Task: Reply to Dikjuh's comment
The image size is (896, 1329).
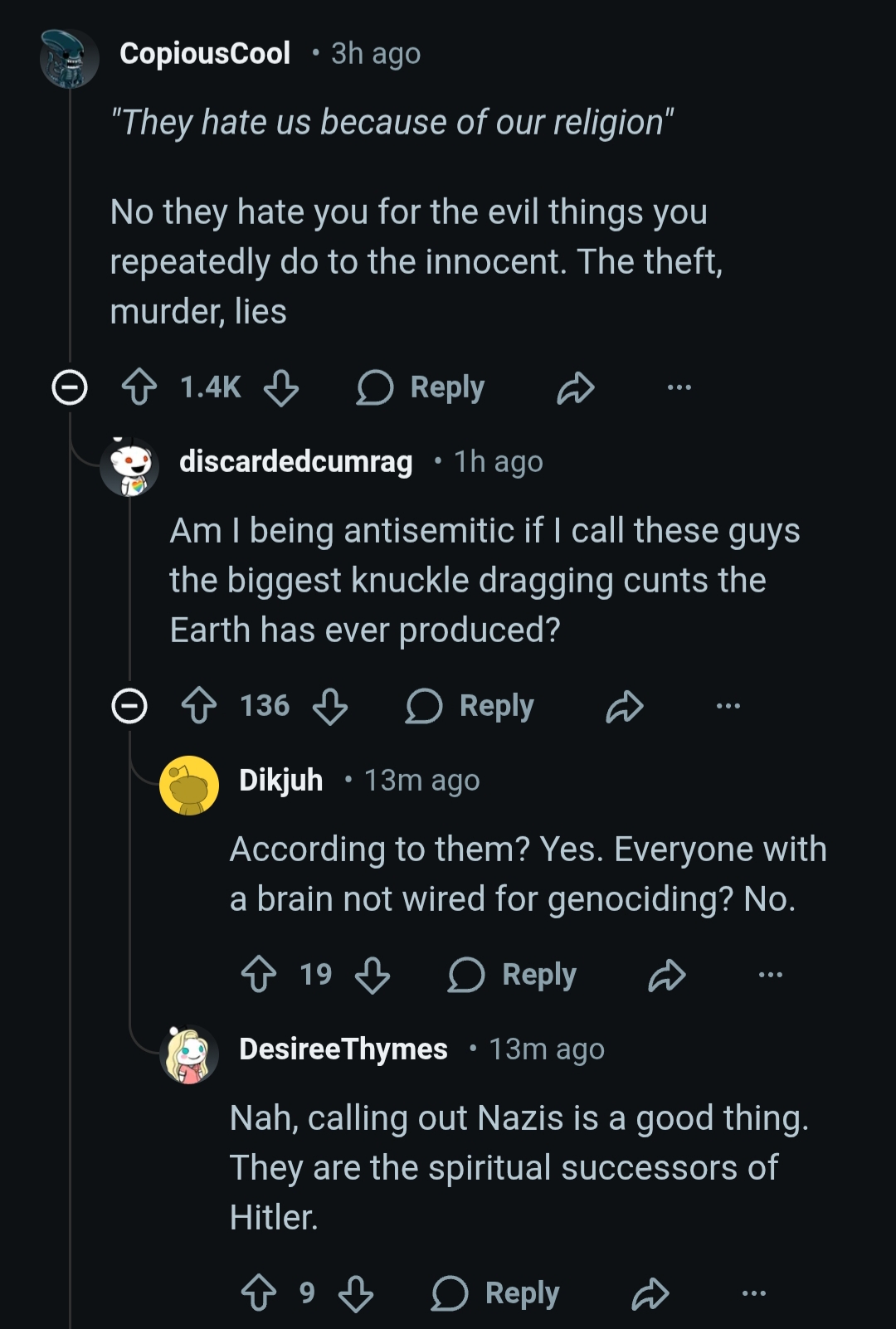Action: pyautogui.click(x=513, y=974)
